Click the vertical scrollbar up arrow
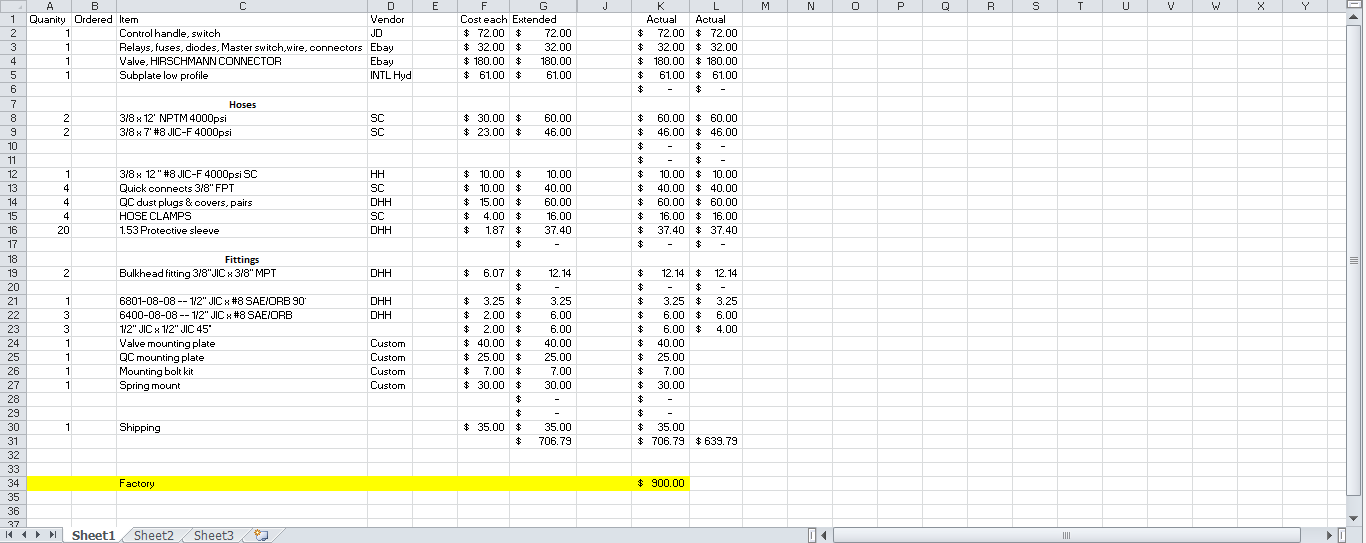The image size is (1366, 543). pos(1355,19)
